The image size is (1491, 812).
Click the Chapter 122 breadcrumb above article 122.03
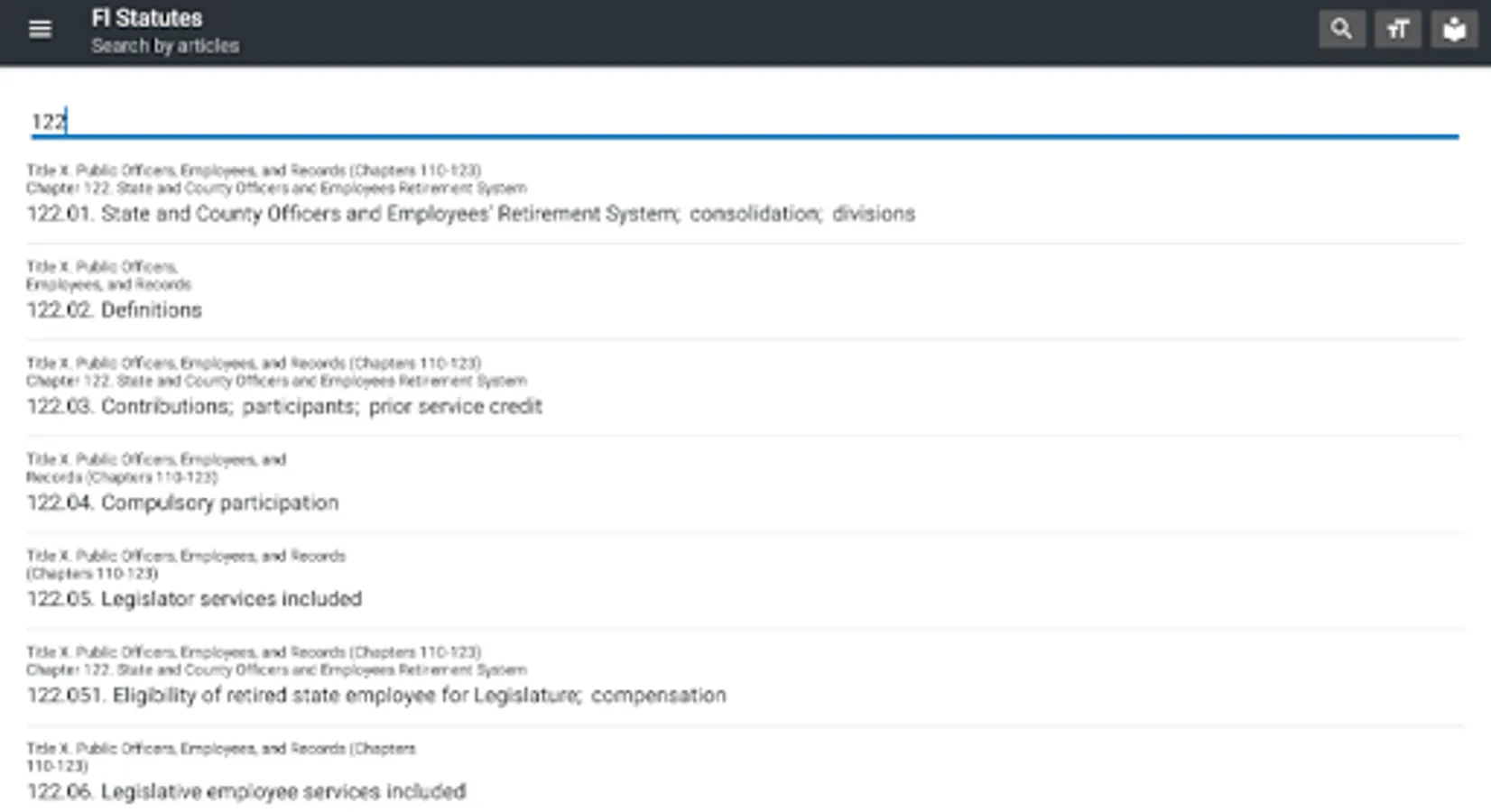[276, 382]
